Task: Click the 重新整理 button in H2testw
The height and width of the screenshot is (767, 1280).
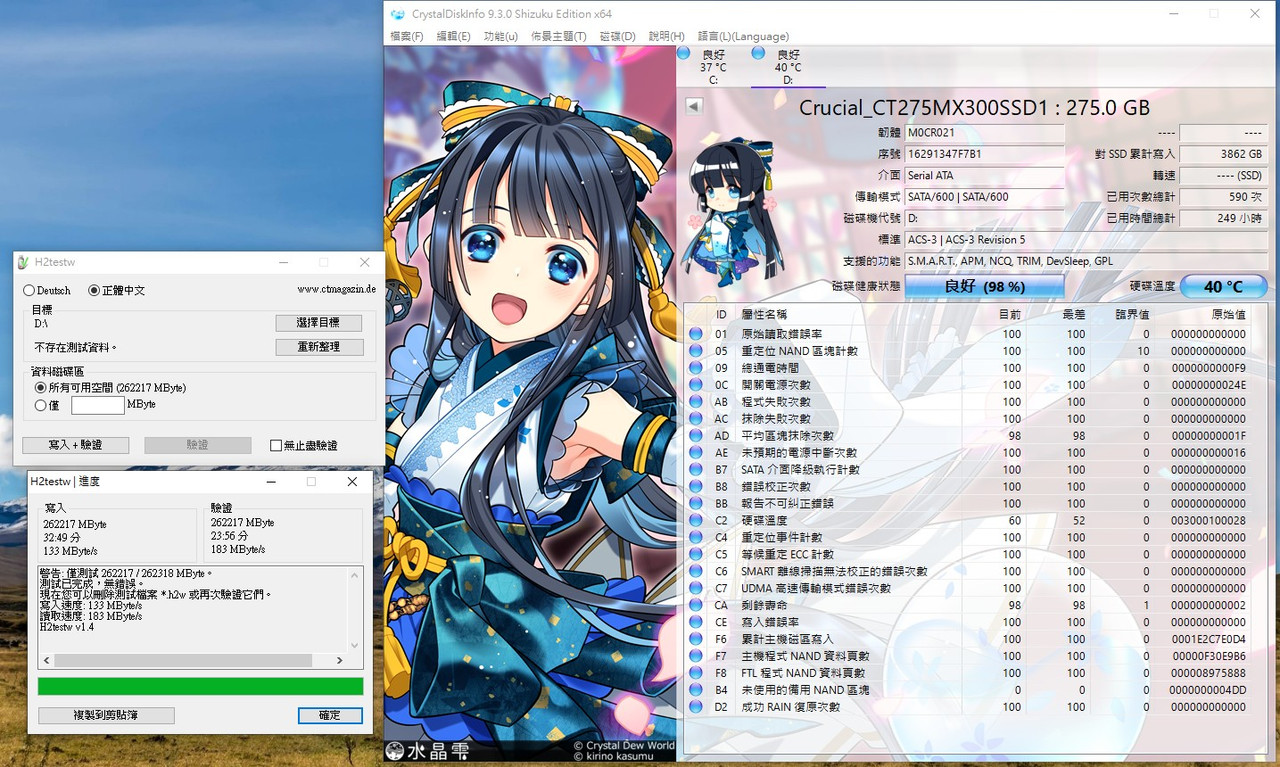Action: [319, 347]
